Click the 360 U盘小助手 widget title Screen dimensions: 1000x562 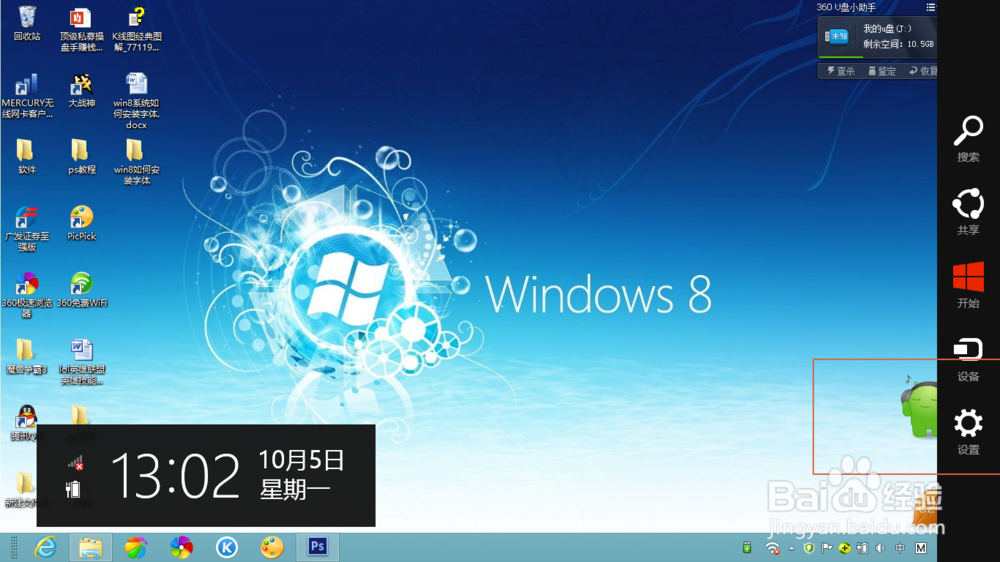(x=846, y=7)
